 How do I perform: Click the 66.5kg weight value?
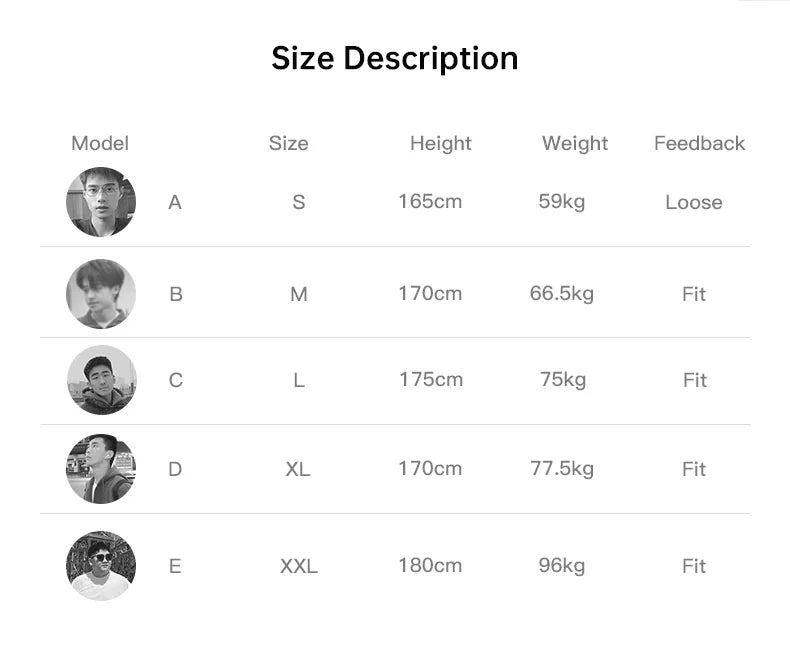561,293
